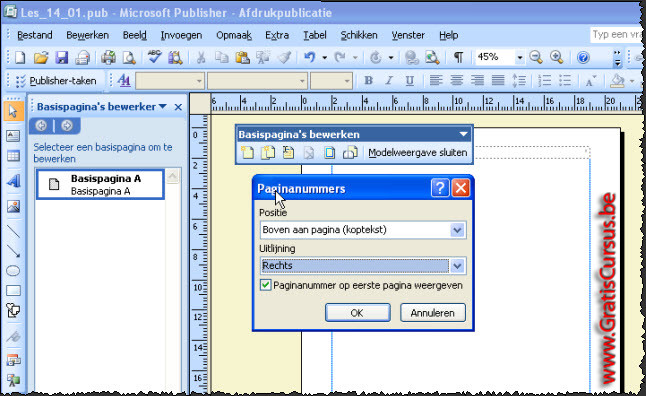This screenshot has height=396, width=646.
Task: Toggle Italic formatting button
Action: [389, 80]
